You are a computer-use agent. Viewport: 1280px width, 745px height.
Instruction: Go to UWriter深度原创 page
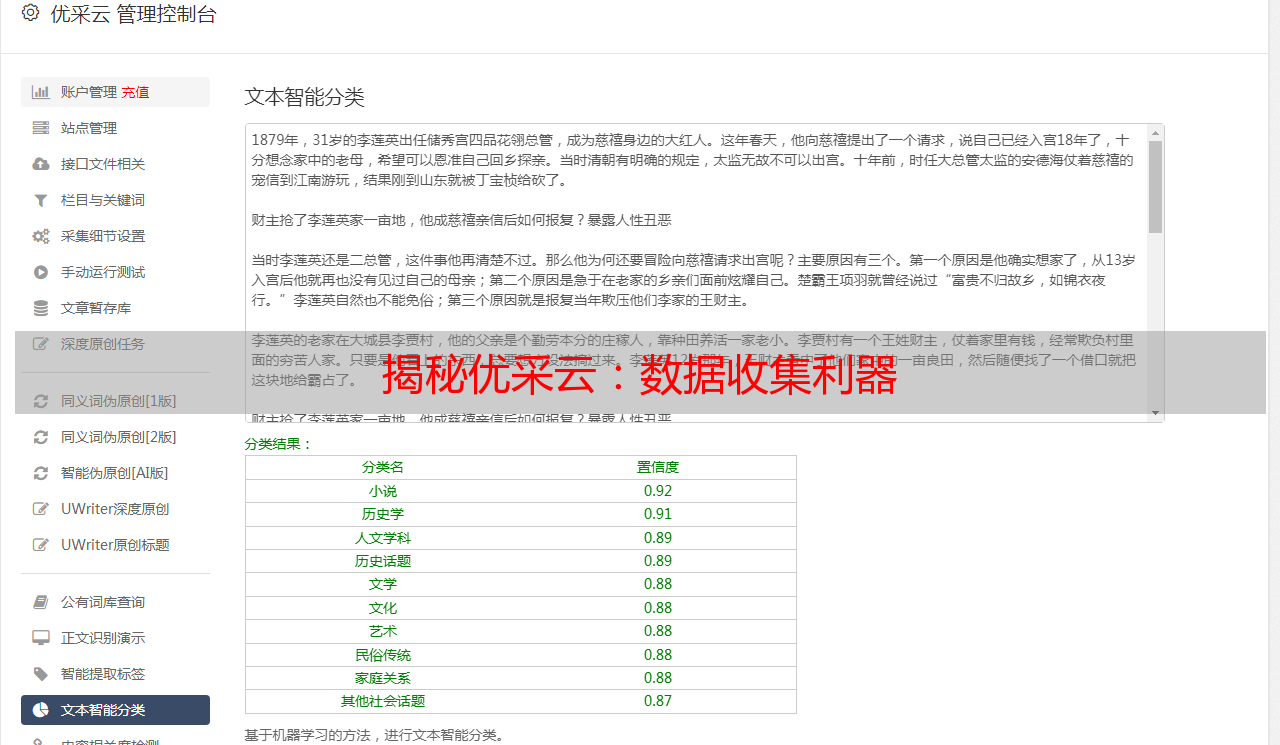[115, 509]
